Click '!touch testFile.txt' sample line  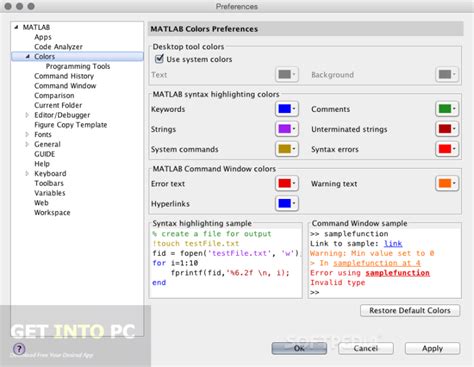point(196,244)
